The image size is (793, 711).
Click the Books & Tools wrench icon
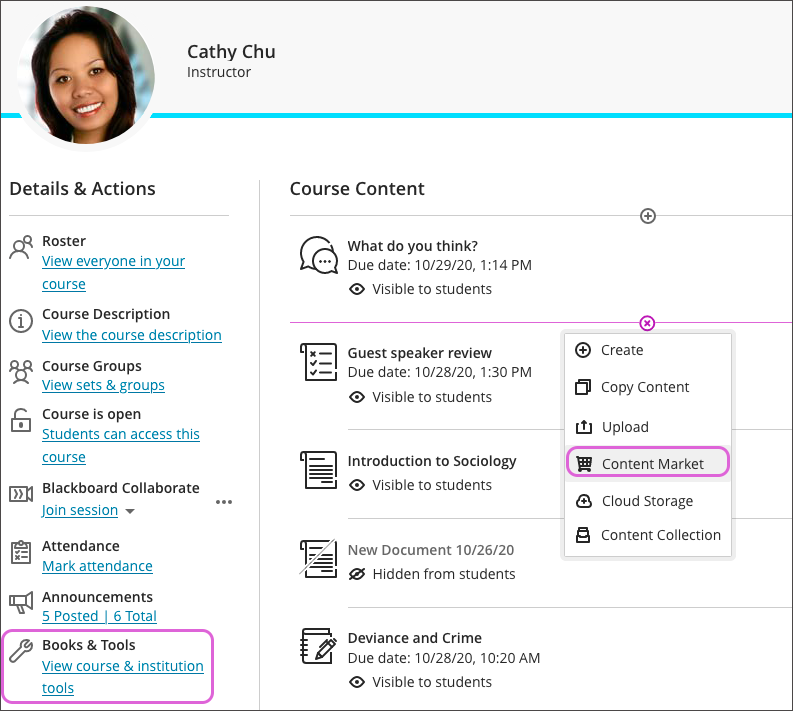(x=21, y=650)
